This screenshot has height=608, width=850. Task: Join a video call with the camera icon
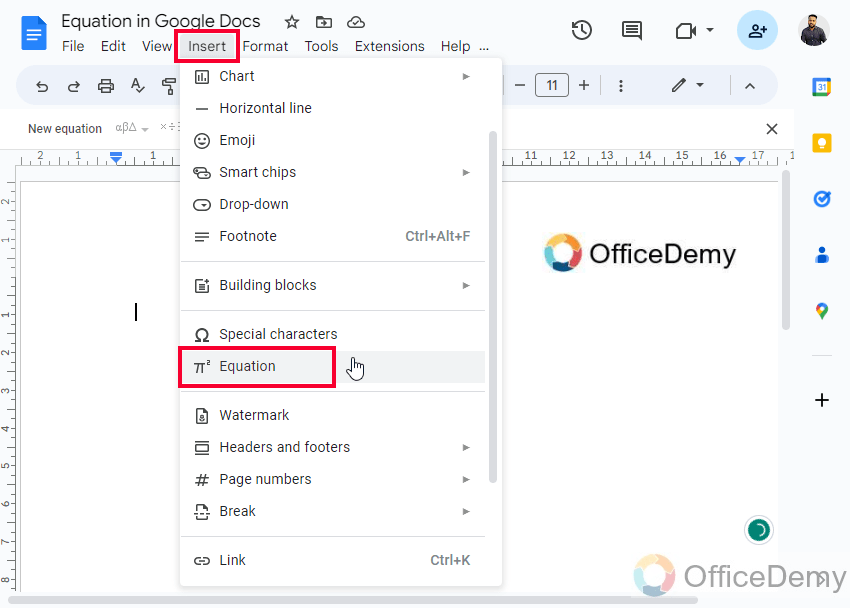coord(687,30)
